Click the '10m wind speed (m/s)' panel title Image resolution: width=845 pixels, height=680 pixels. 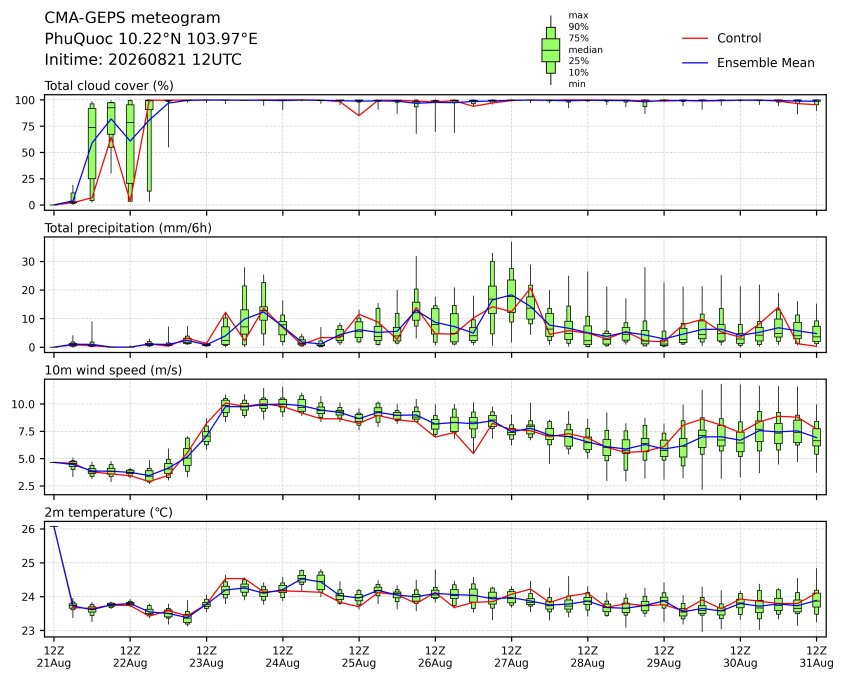tap(113, 370)
